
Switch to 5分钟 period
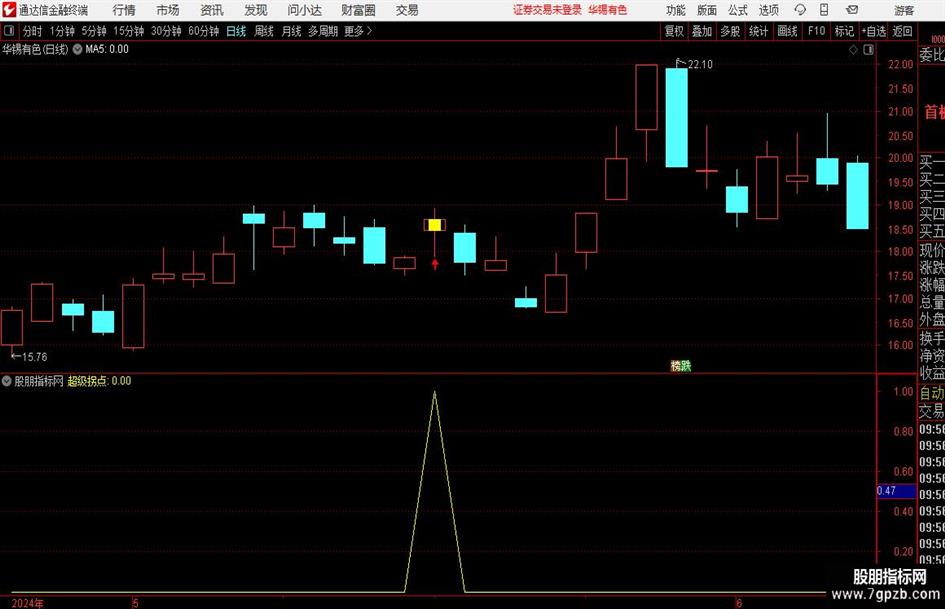point(94,31)
